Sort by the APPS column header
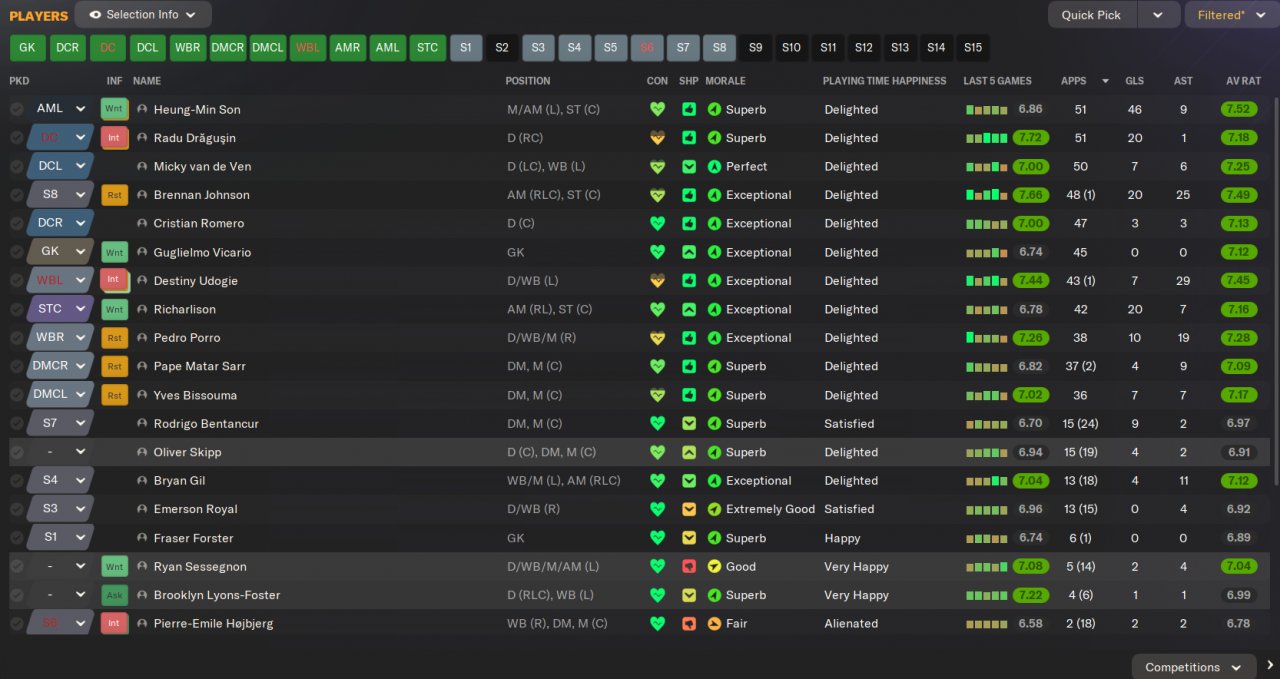1280x679 pixels. click(1074, 81)
